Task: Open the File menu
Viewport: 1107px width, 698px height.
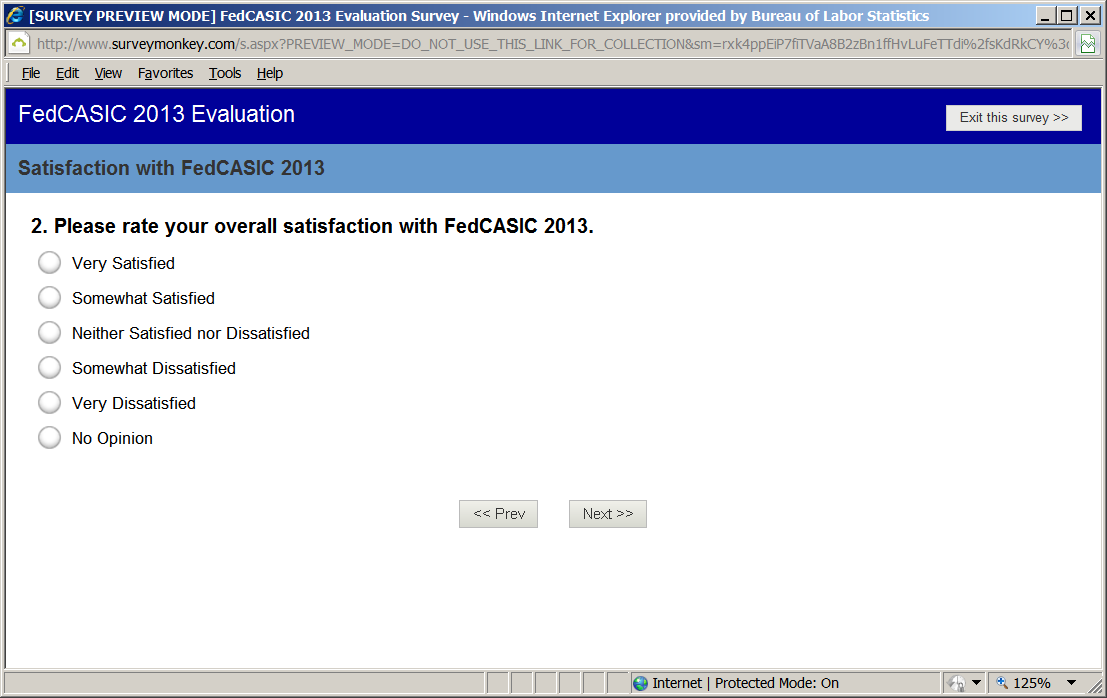Action: click(30, 73)
